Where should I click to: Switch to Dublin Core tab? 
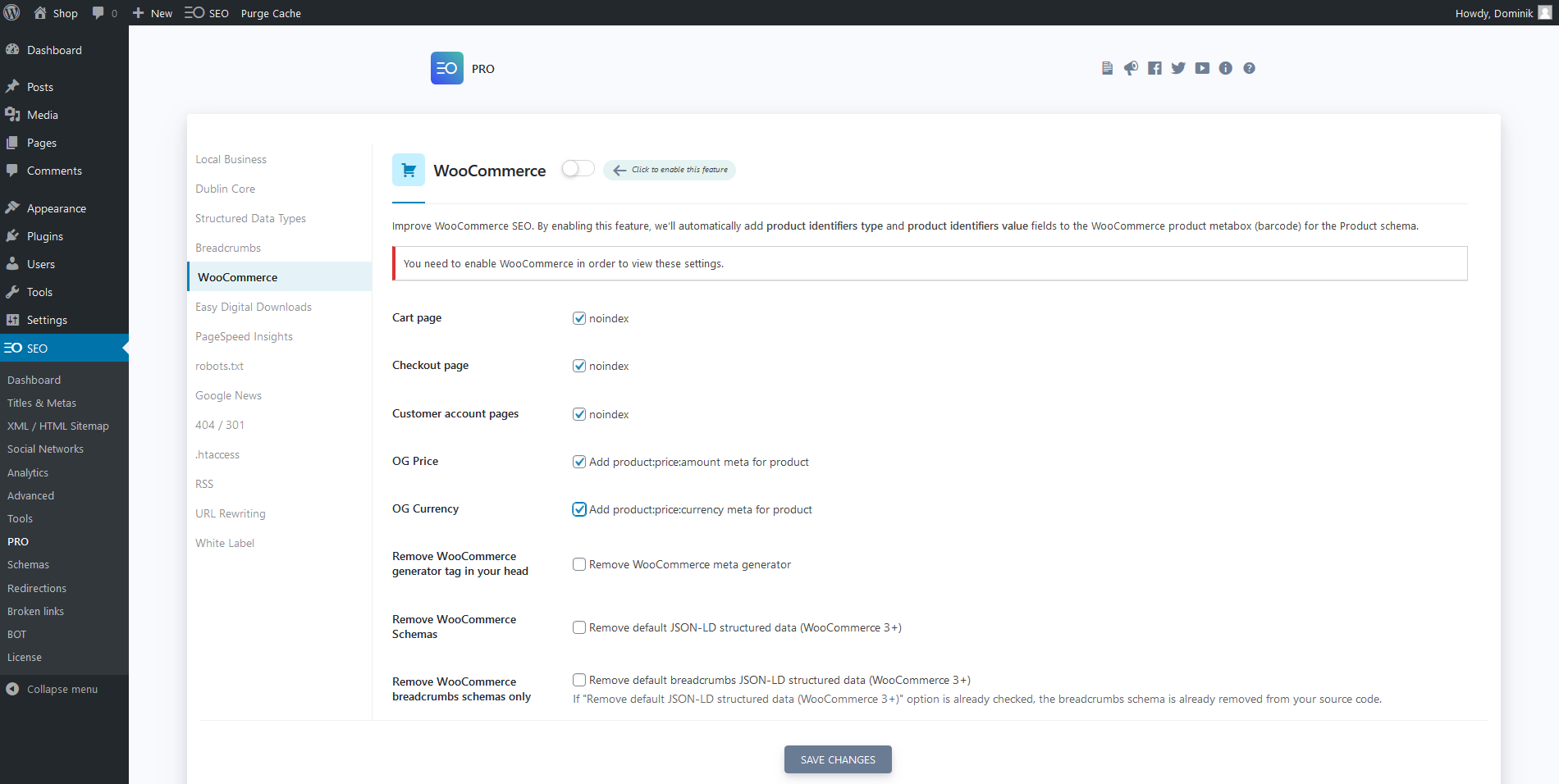point(279,189)
